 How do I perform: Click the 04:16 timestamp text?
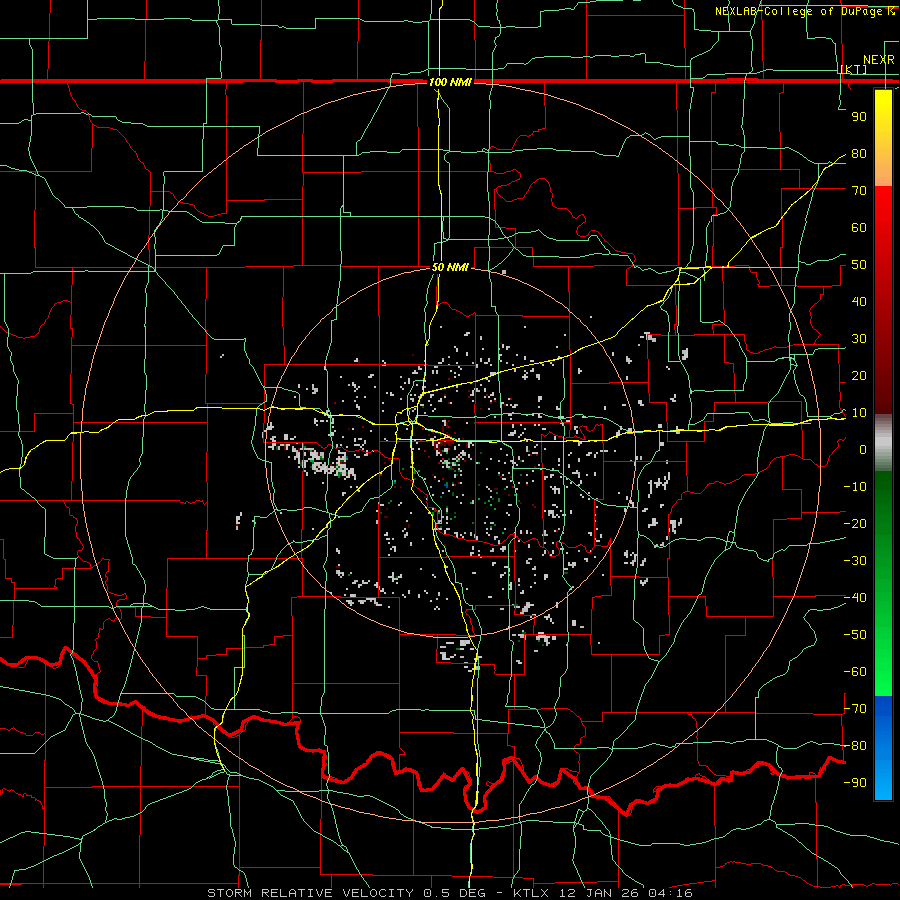[671, 893]
